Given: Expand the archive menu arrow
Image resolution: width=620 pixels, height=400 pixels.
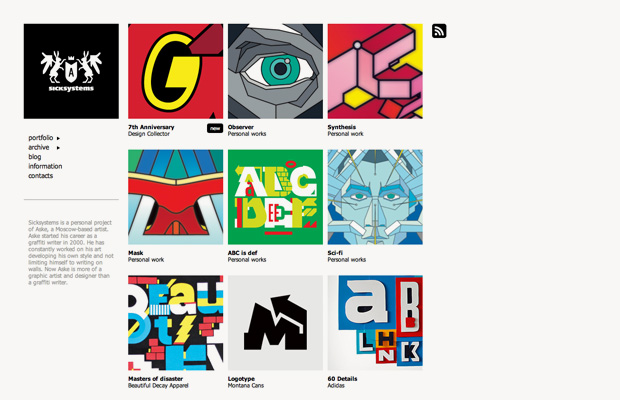Looking at the screenshot, I should pos(58,148).
